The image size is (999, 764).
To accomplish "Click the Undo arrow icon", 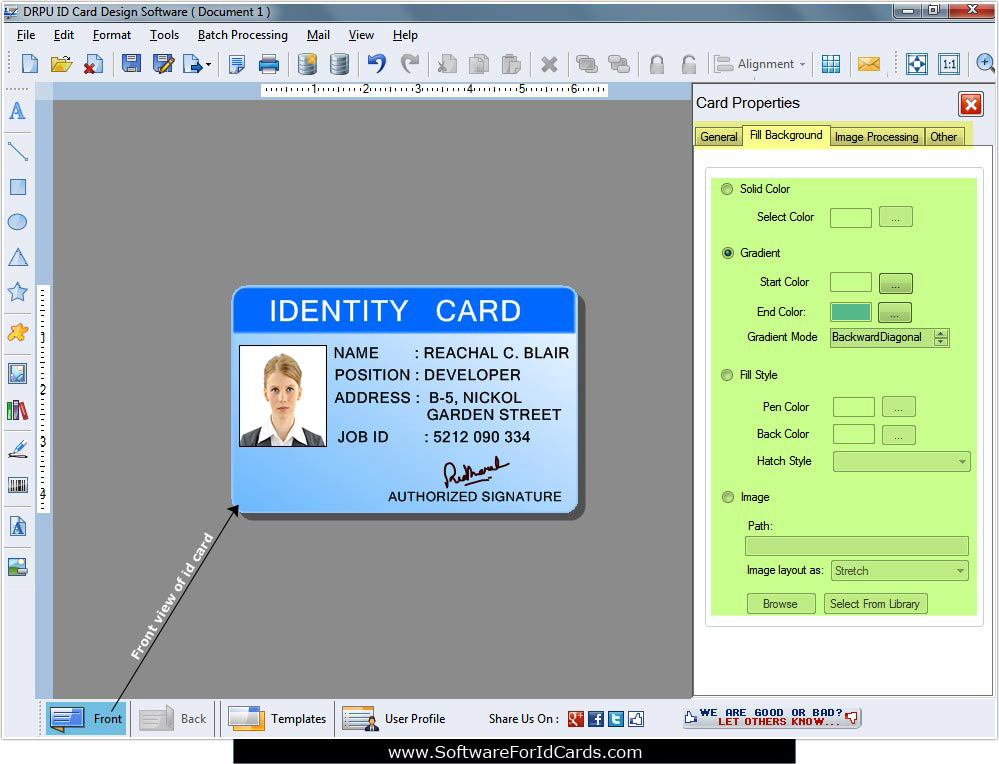I will tap(377, 64).
